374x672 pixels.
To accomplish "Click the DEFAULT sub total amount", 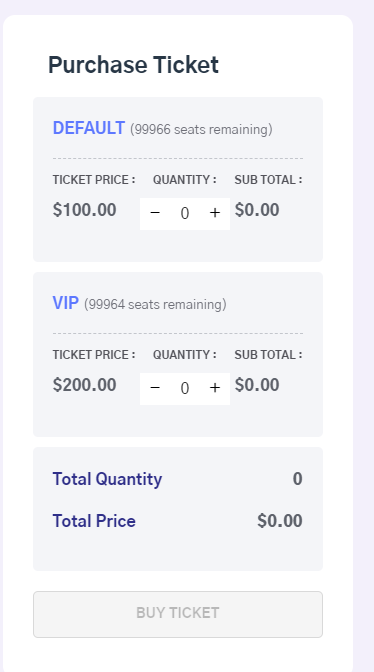I will [257, 210].
